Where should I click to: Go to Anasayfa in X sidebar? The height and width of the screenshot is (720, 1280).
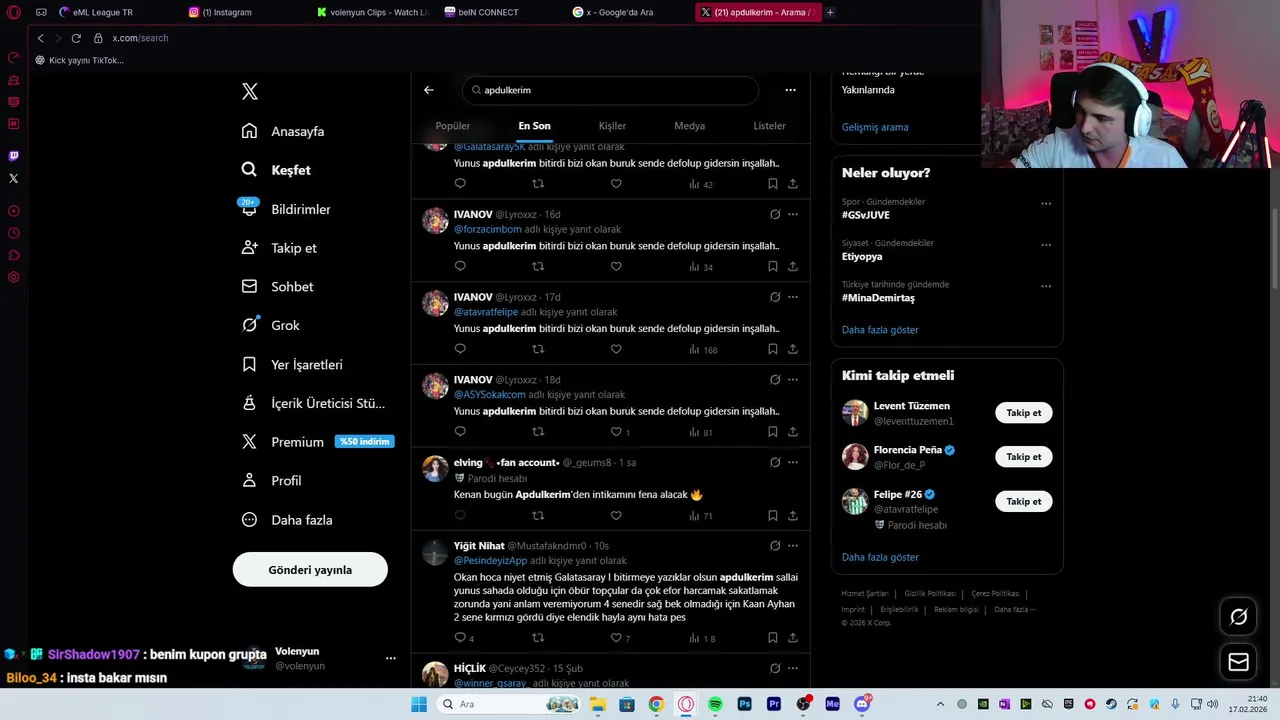[283, 131]
